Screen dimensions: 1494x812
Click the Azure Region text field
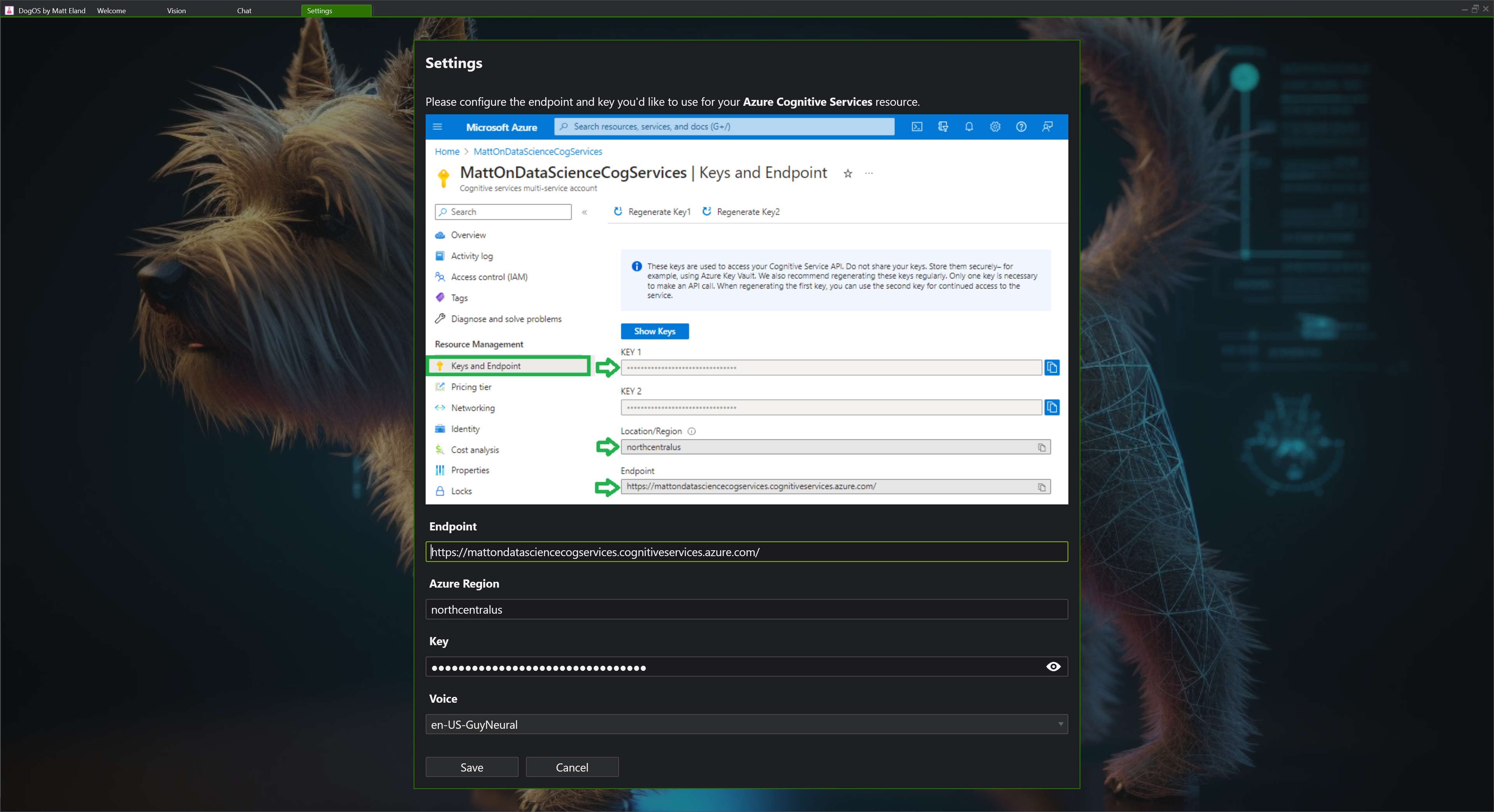point(746,609)
